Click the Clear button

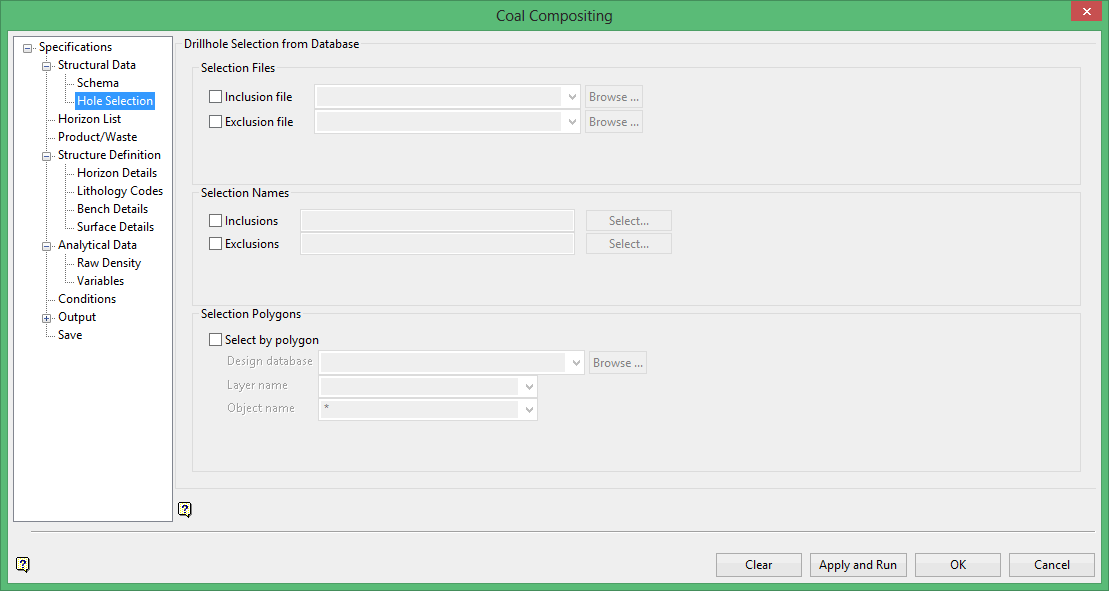(758, 565)
